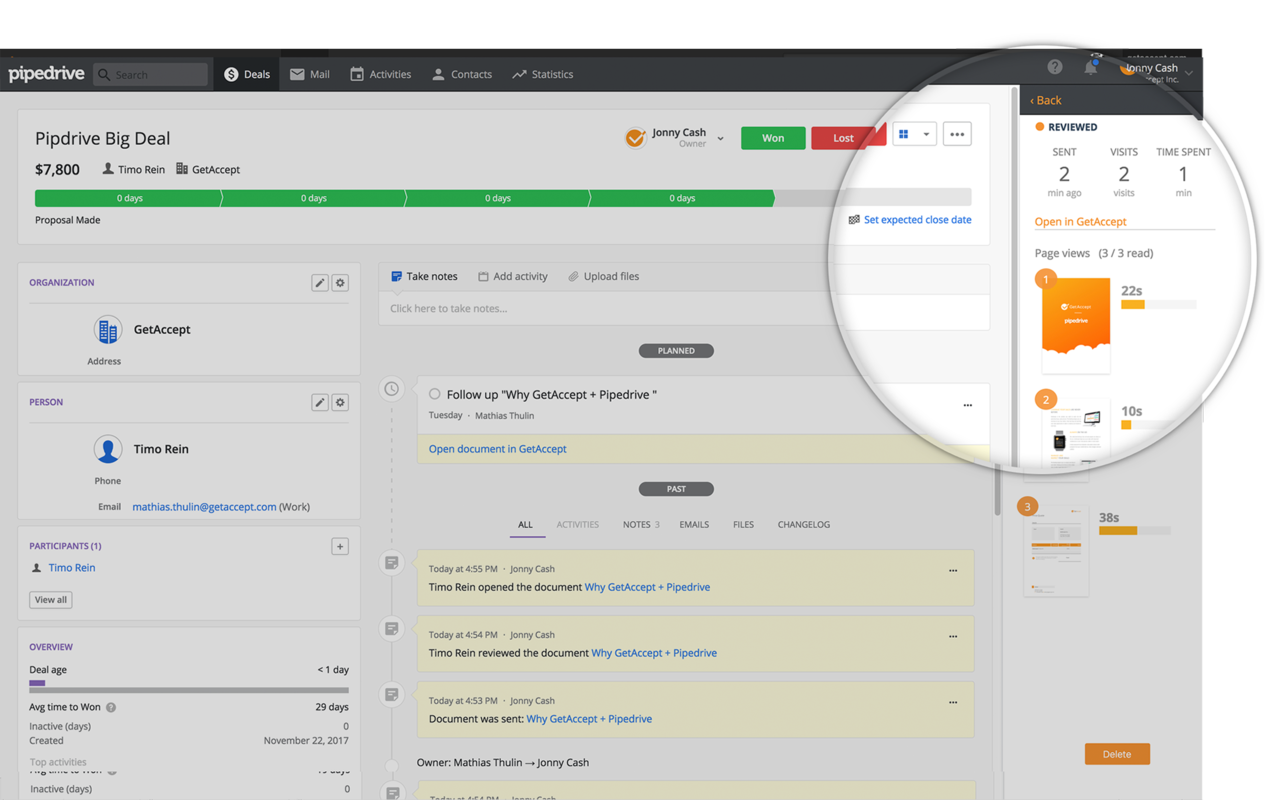Edit Person section with pencil icon
The width and height of the screenshot is (1280, 800).
coord(320,402)
